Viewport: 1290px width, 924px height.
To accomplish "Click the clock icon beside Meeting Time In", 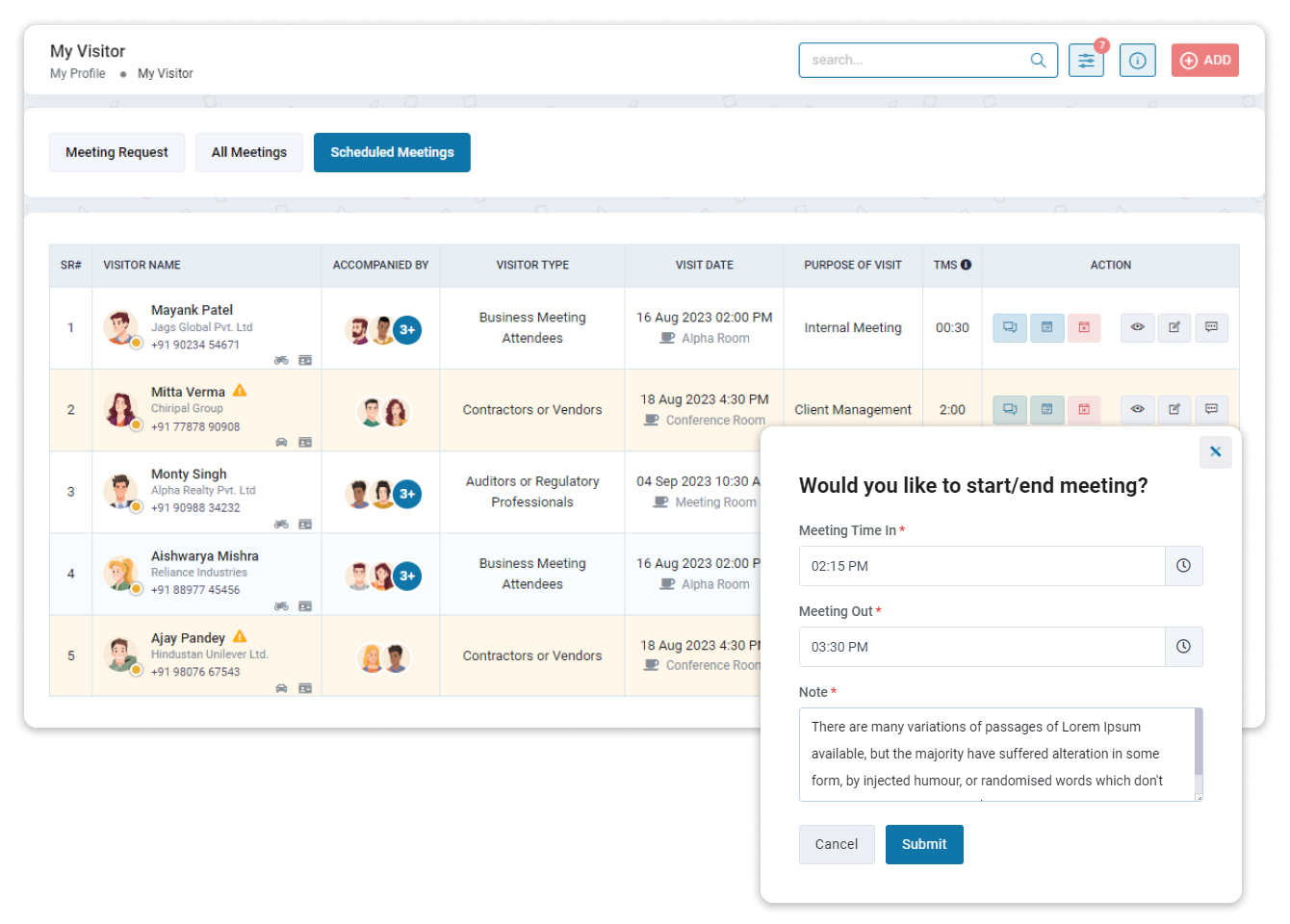I will coord(1183,566).
